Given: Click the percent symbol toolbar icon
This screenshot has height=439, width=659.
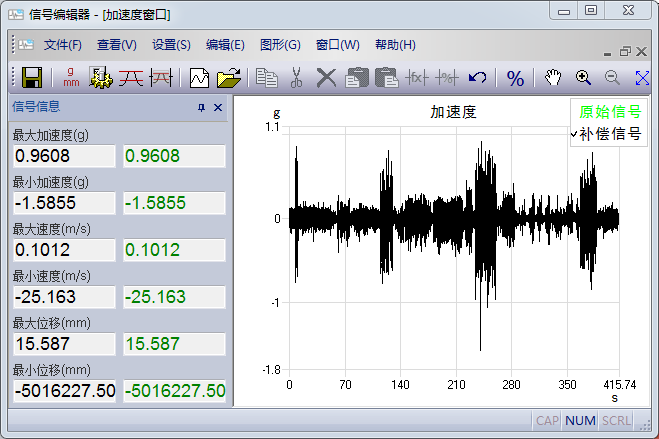Looking at the screenshot, I should pyautogui.click(x=515, y=77).
